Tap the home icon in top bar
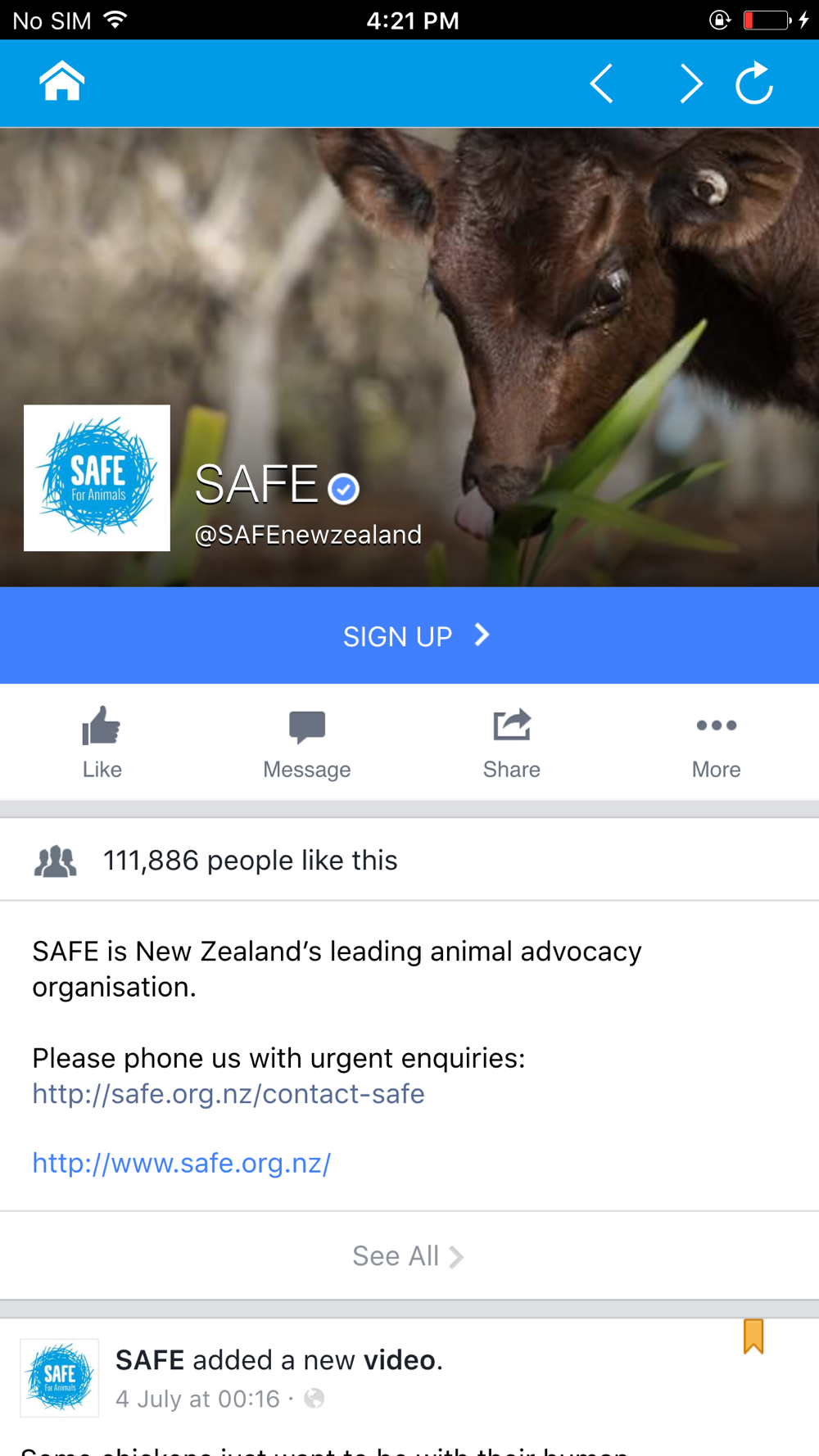The width and height of the screenshot is (819, 1456). pos(61,82)
